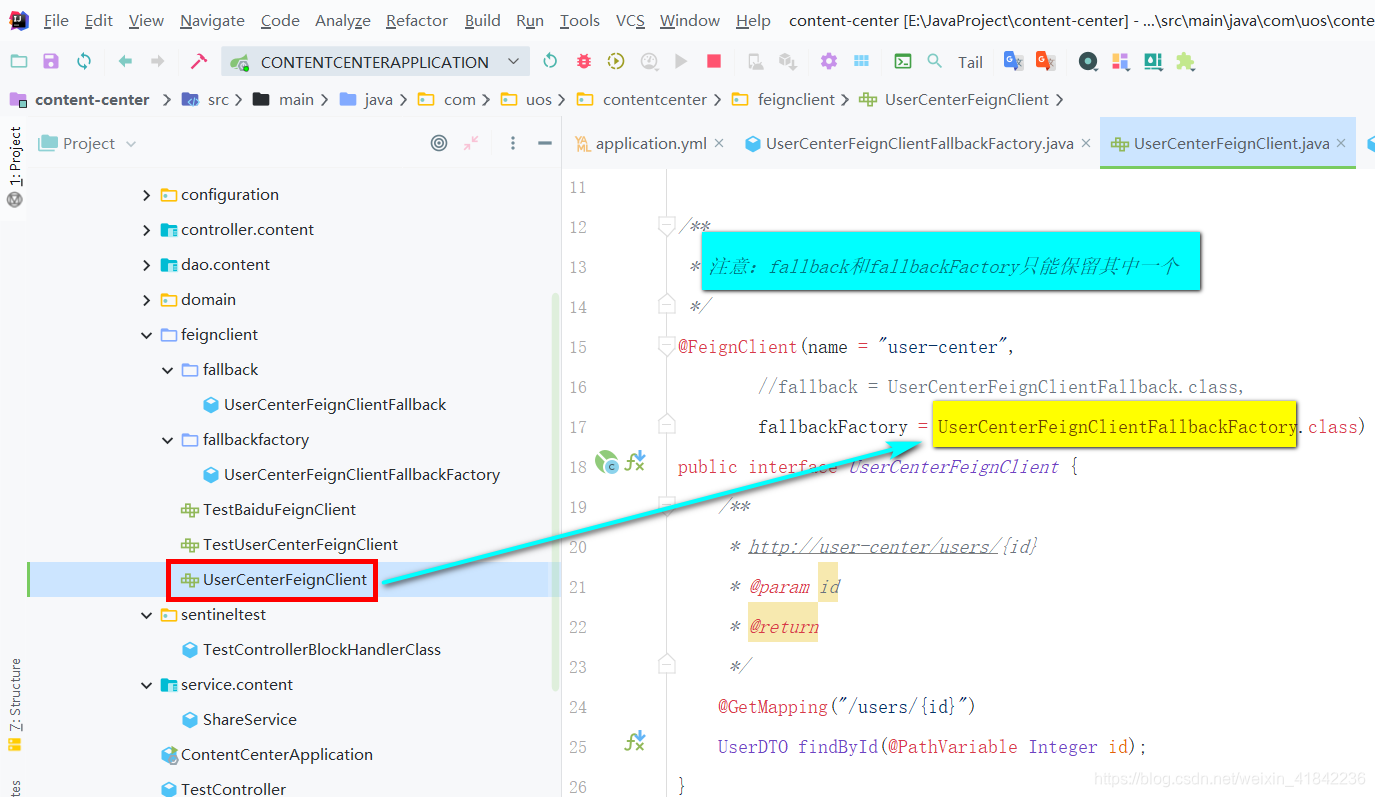Select TestUserCenterFeignClient in project tree

pos(300,545)
